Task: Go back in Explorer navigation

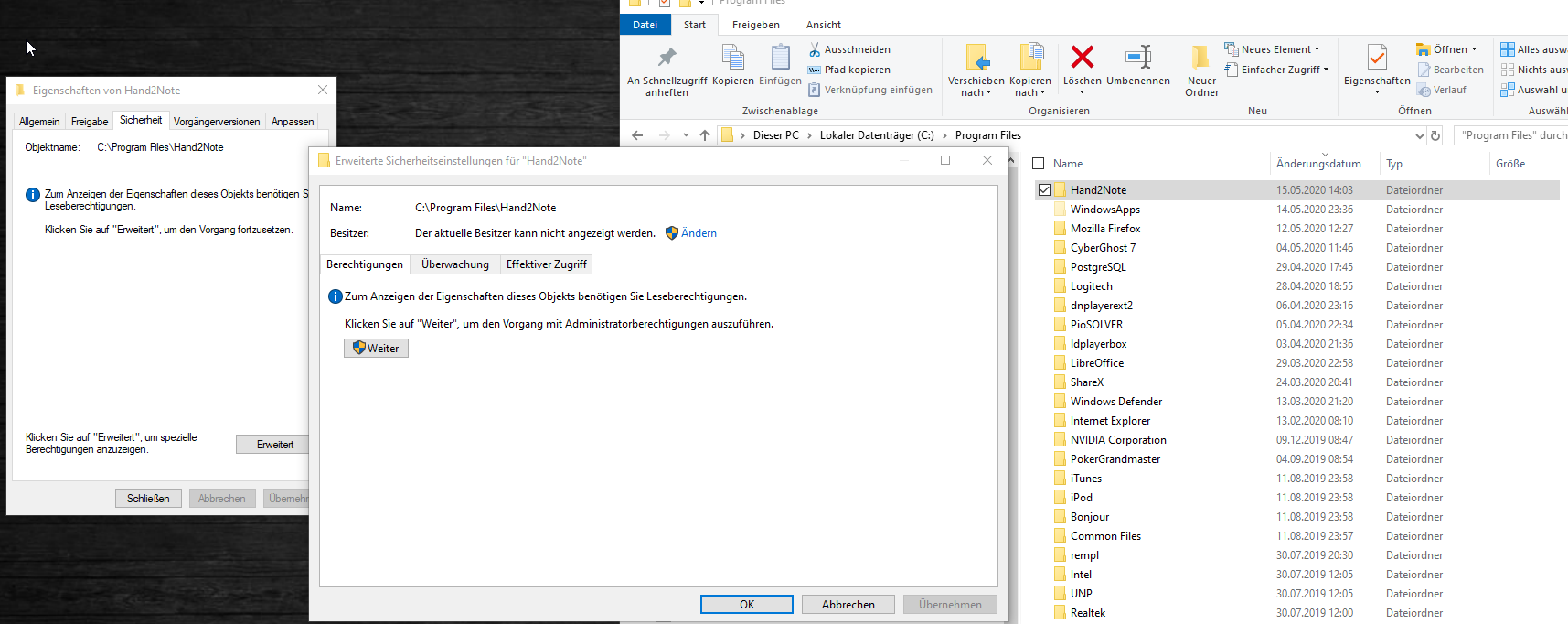Action: tap(637, 135)
